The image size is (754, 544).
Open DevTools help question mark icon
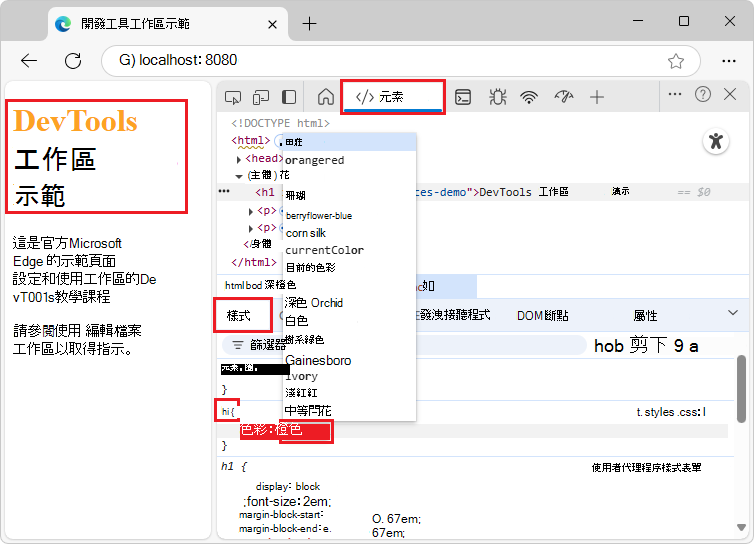[x=703, y=94]
